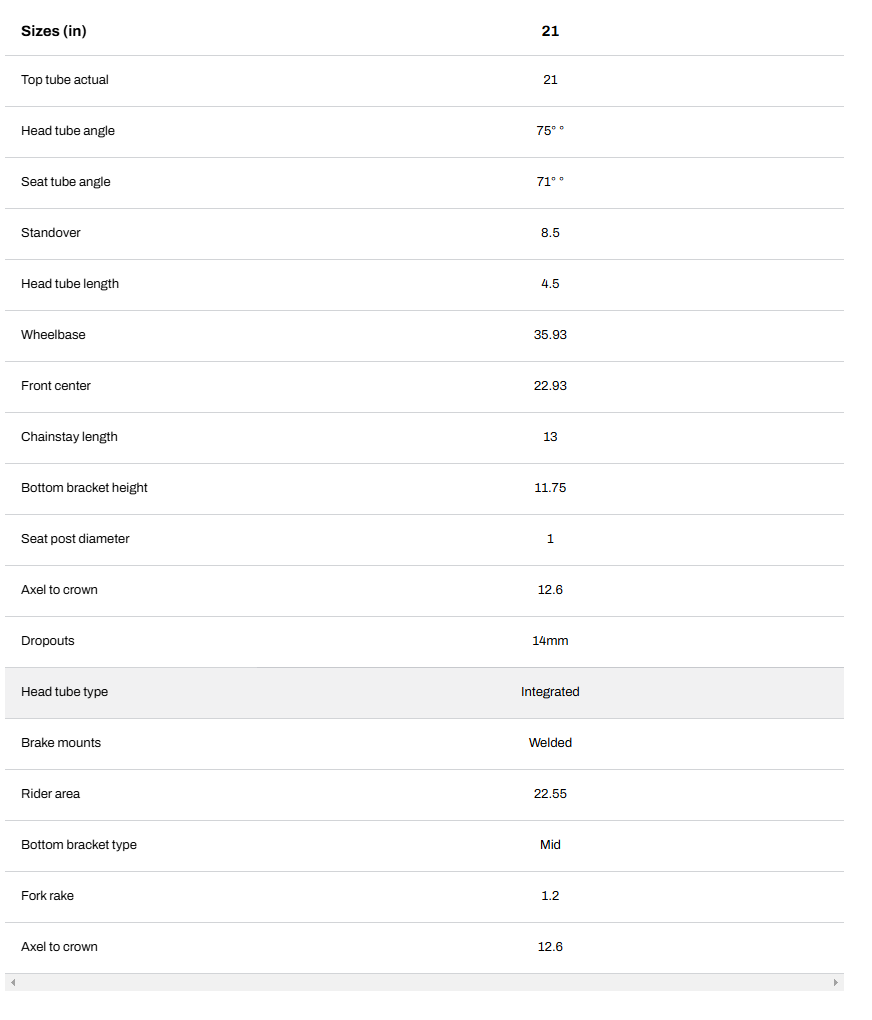Image resolution: width=872 pixels, height=1020 pixels.
Task: Click the Sizes (in) column header
Action: (x=54, y=31)
